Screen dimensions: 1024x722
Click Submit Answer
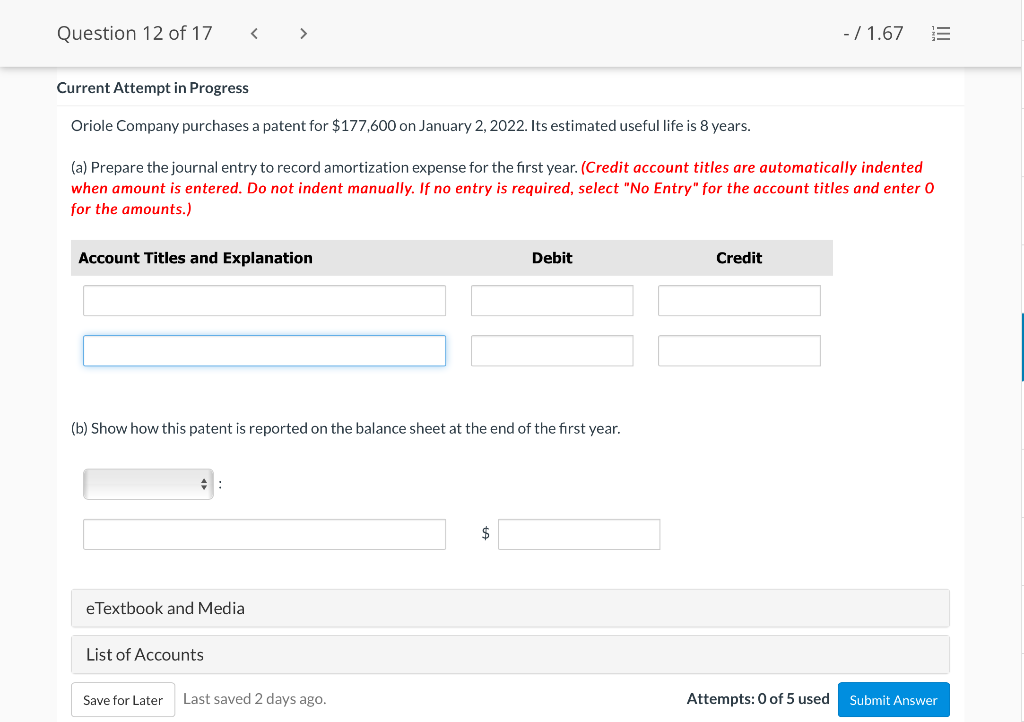893,699
